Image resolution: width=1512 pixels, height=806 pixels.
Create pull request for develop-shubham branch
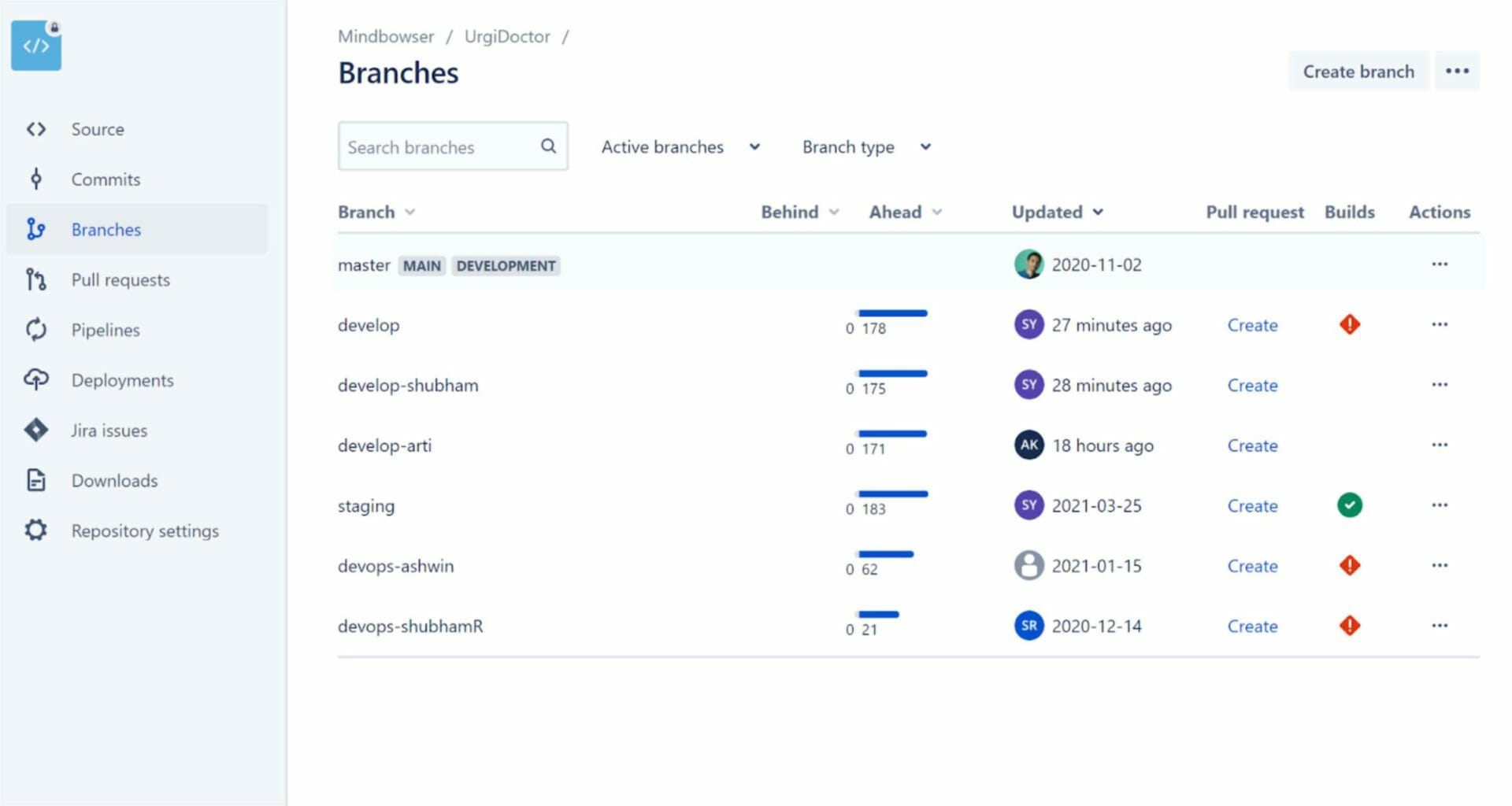pos(1252,385)
